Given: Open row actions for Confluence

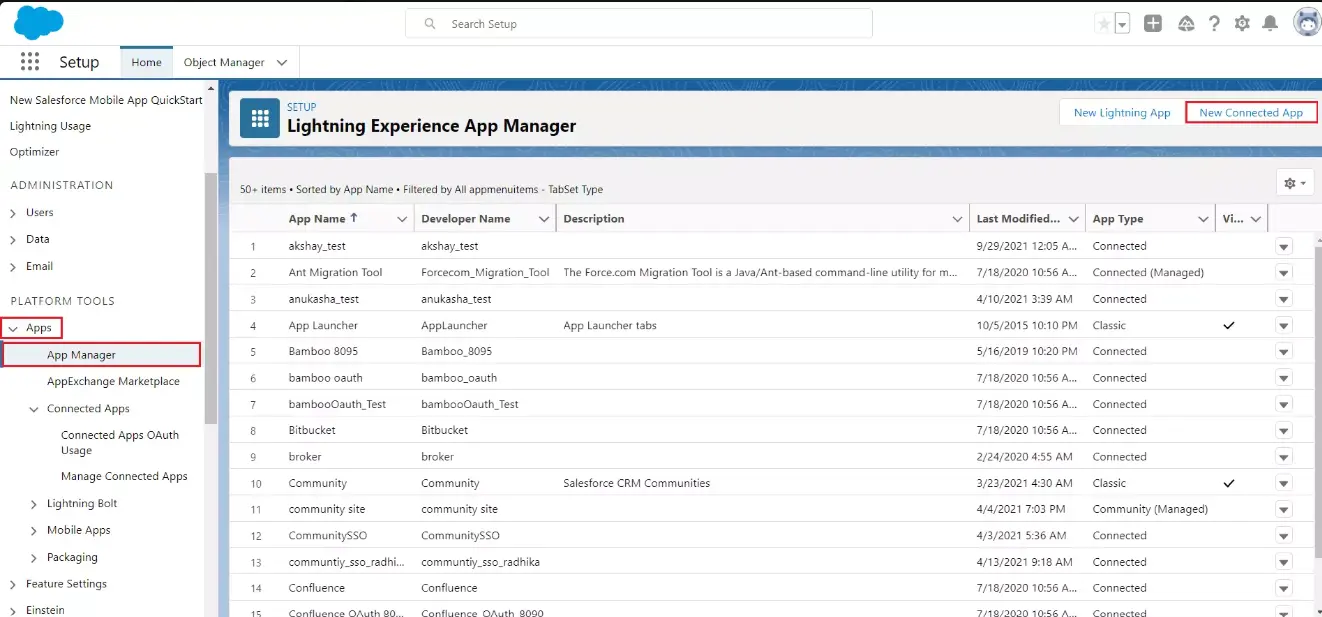Looking at the screenshot, I should coord(1284,589).
